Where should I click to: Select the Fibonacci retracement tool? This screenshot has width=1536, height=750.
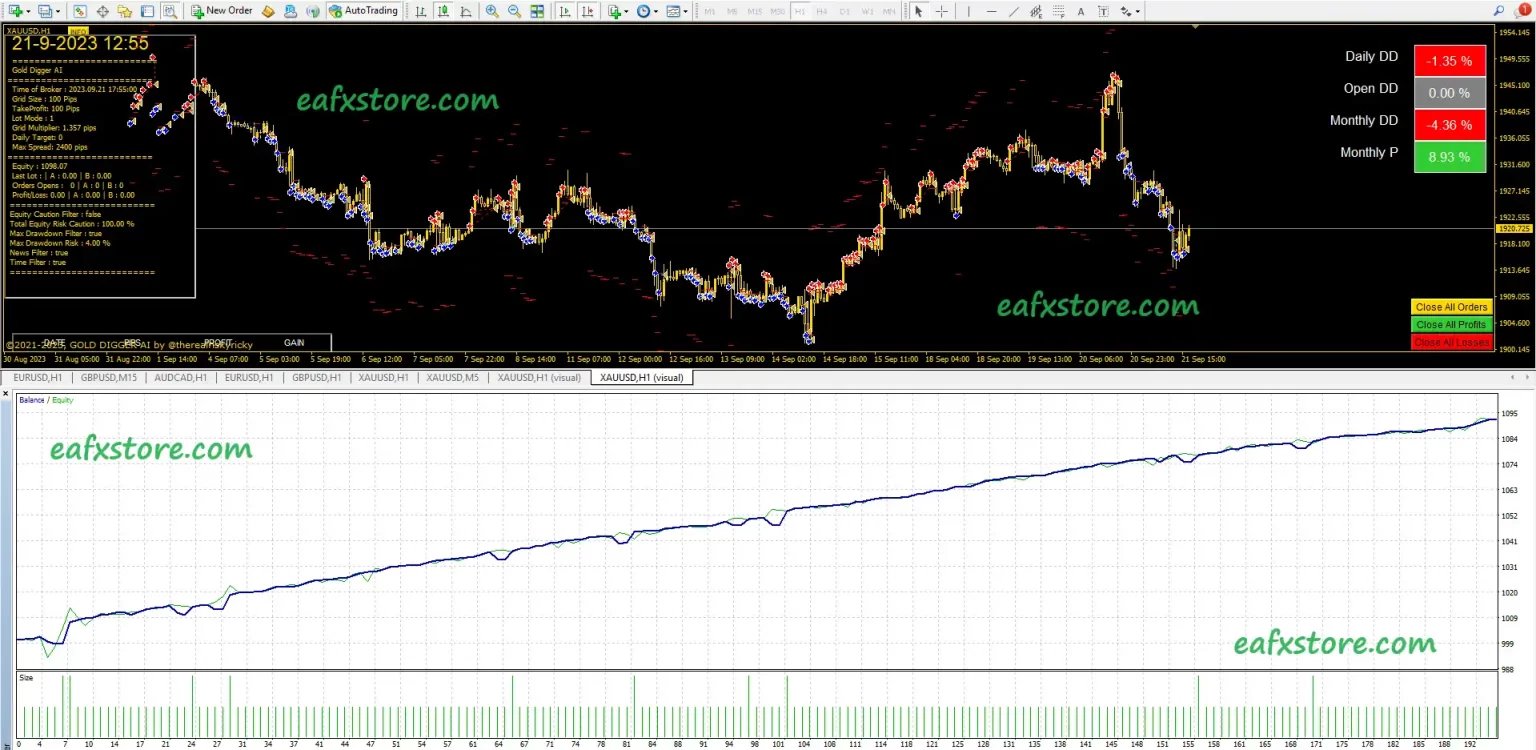point(1059,11)
